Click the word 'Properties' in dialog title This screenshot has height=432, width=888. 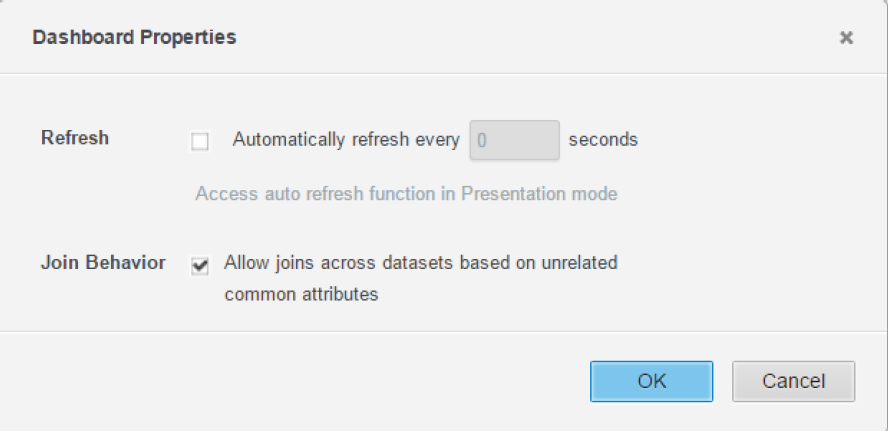click(191, 38)
